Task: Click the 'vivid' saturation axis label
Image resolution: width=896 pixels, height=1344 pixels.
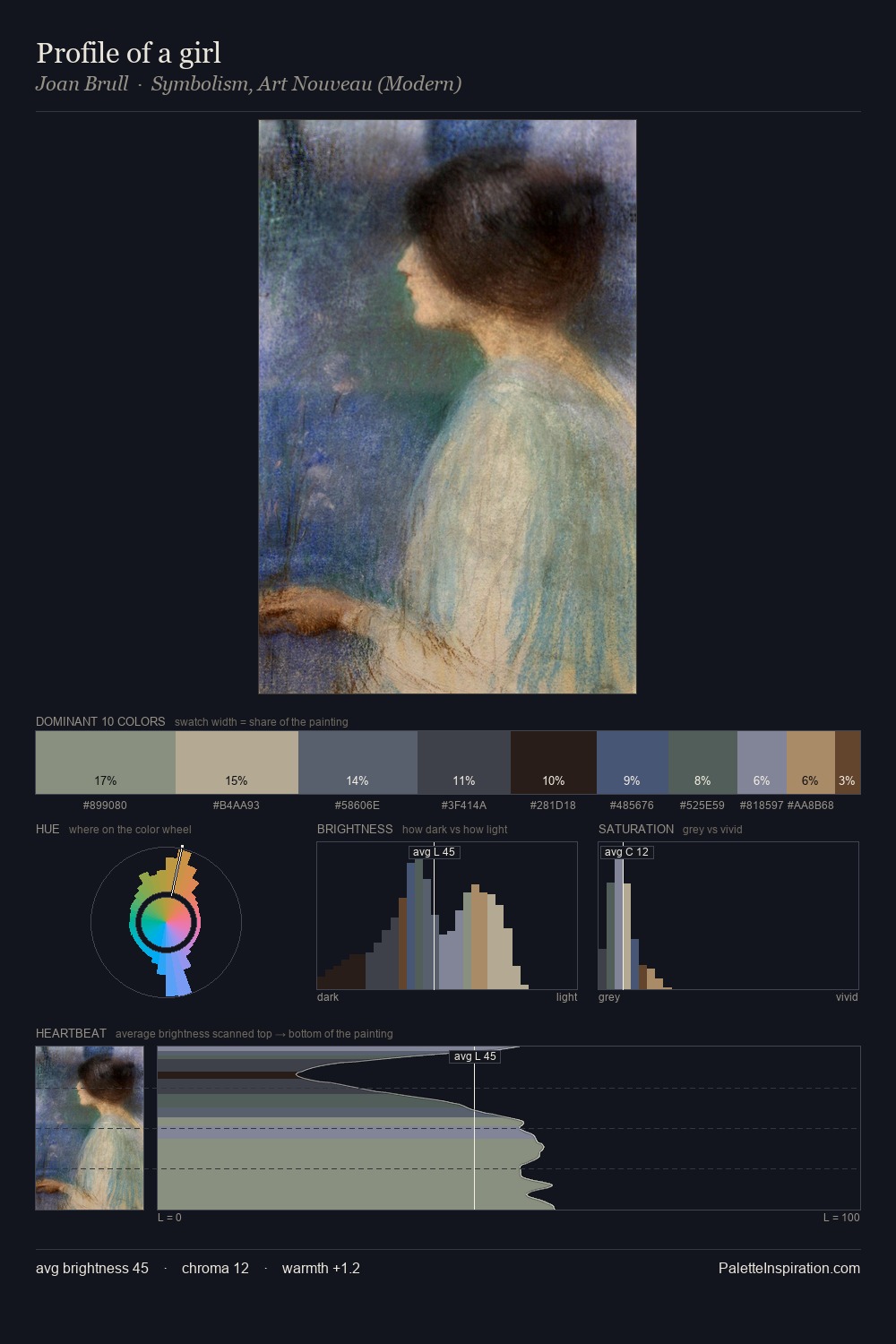Action: coord(847,997)
